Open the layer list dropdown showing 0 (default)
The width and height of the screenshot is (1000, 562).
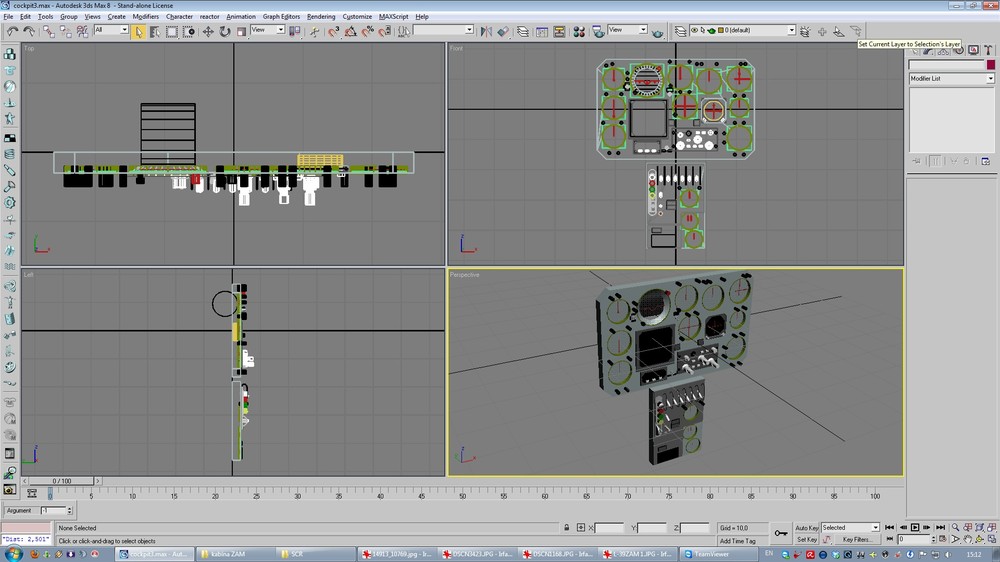pos(790,31)
